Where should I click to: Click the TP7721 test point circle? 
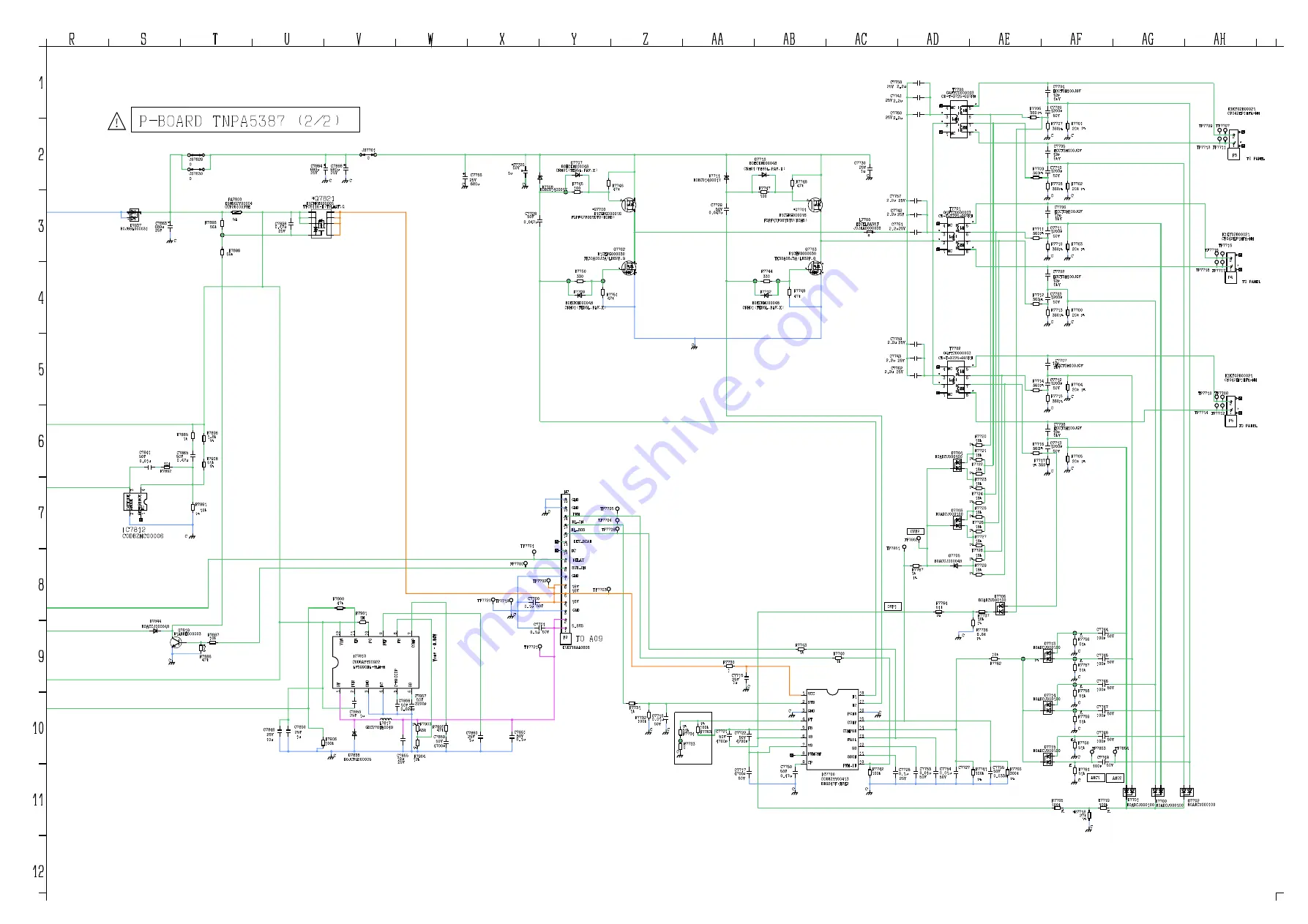click(541, 647)
